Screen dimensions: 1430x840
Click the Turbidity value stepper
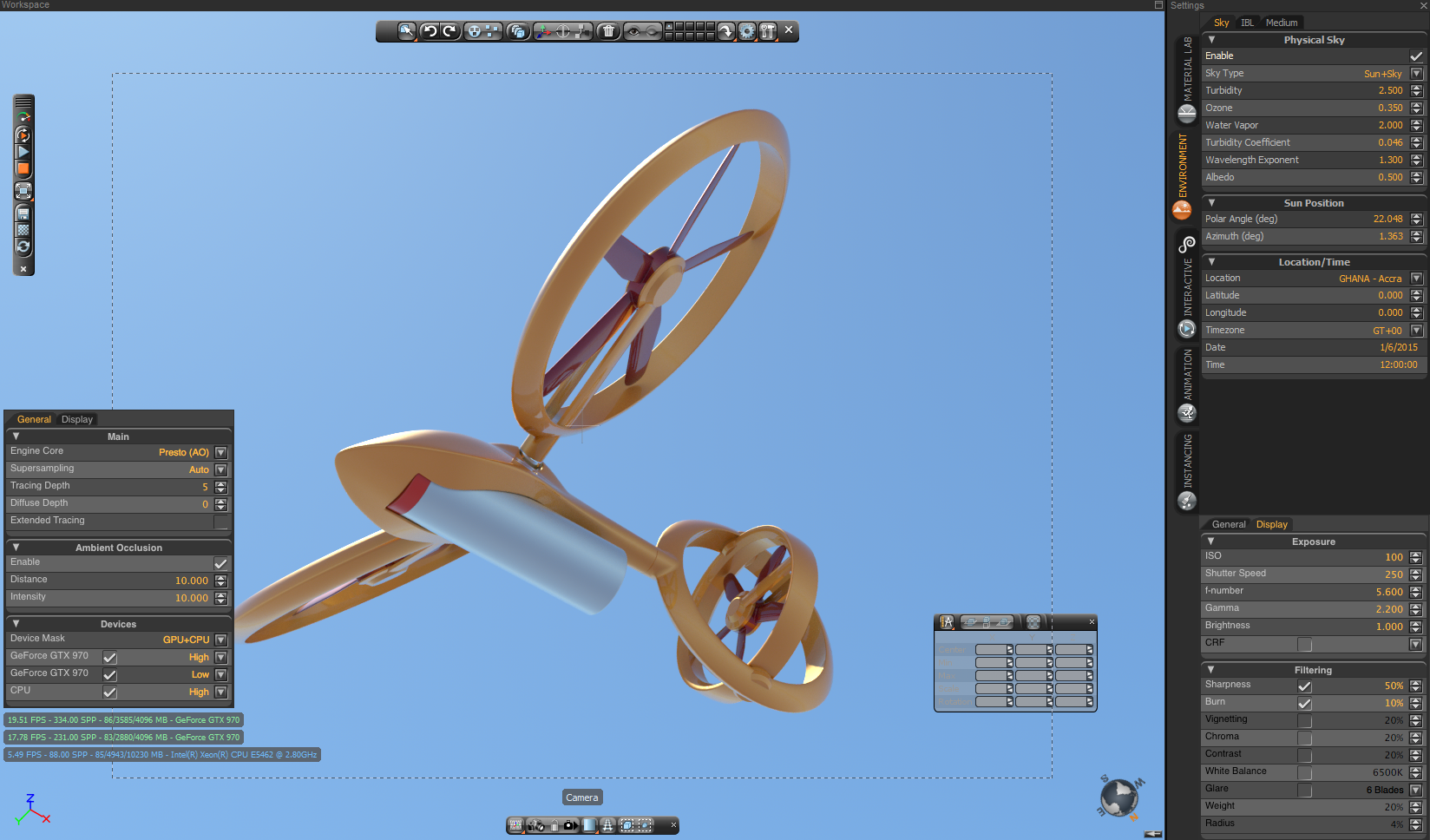[x=1416, y=91]
